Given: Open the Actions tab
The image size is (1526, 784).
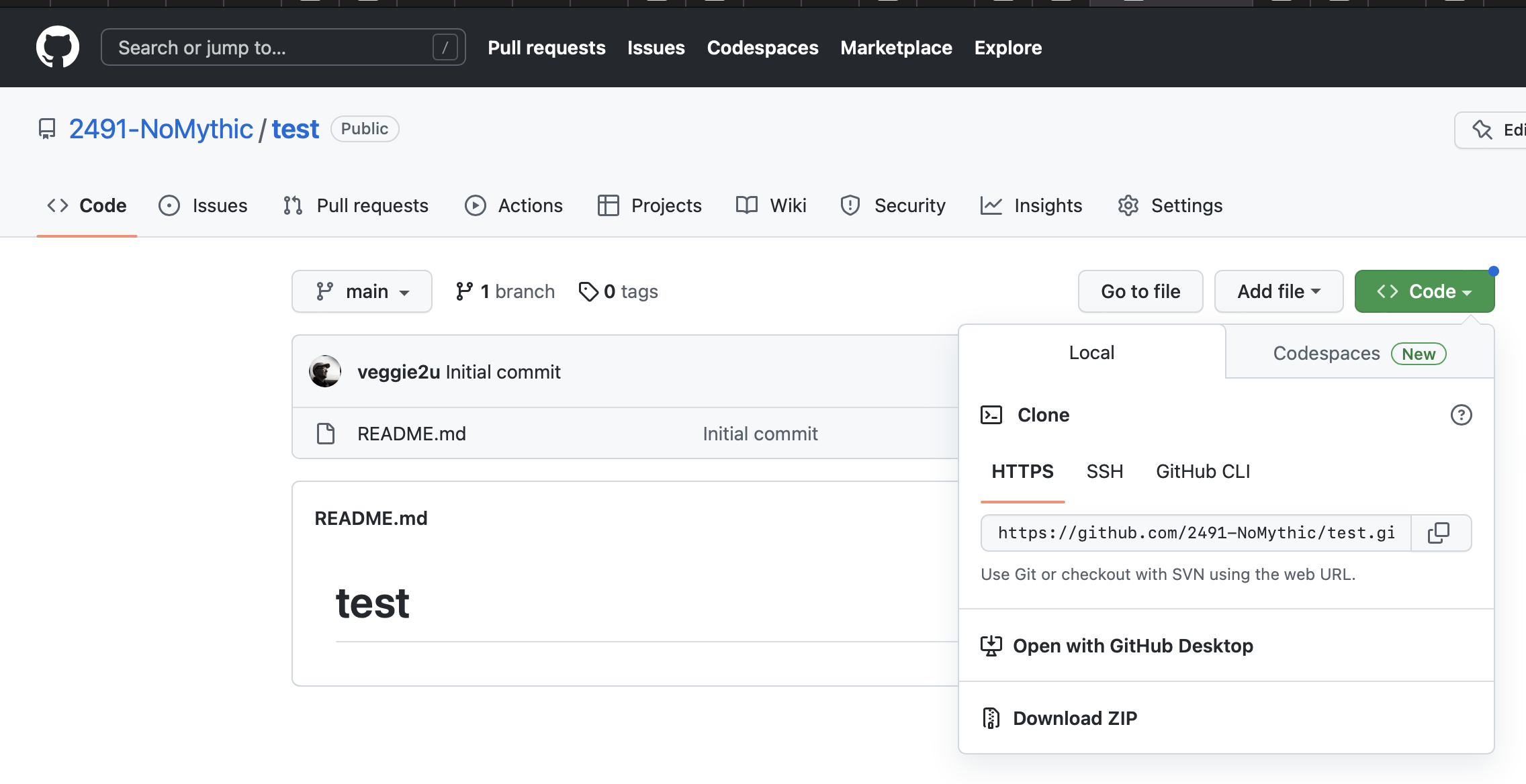Looking at the screenshot, I should pyautogui.click(x=514, y=205).
